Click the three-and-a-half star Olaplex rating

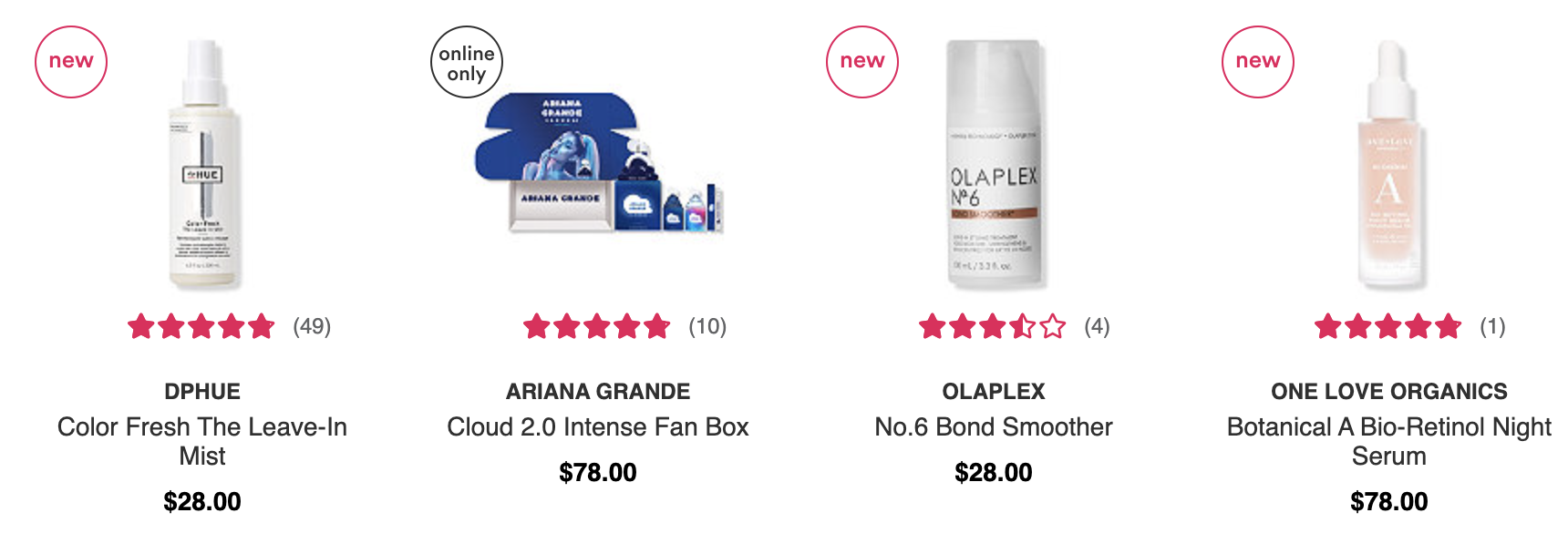click(x=993, y=326)
